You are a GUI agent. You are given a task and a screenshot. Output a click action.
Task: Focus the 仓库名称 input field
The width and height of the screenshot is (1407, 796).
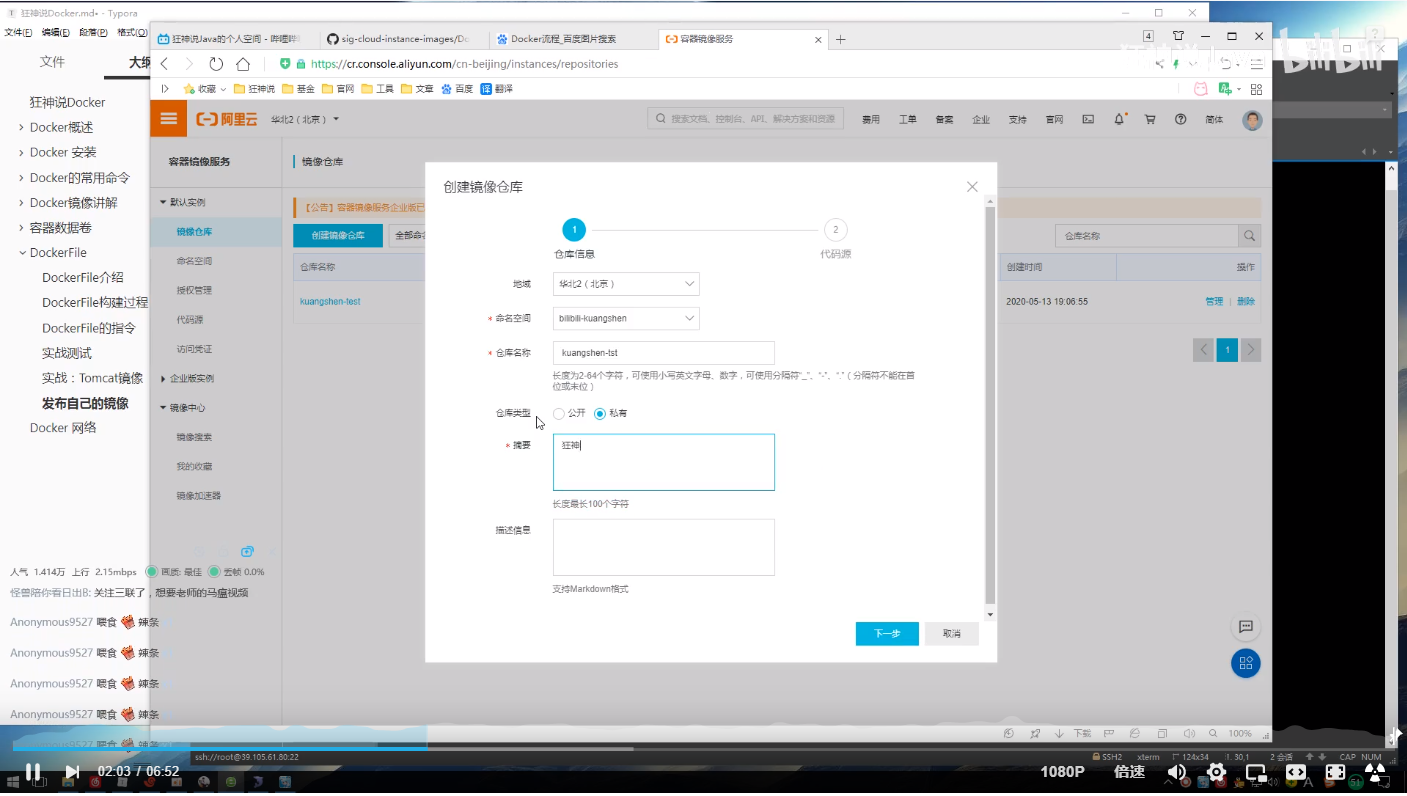663,353
